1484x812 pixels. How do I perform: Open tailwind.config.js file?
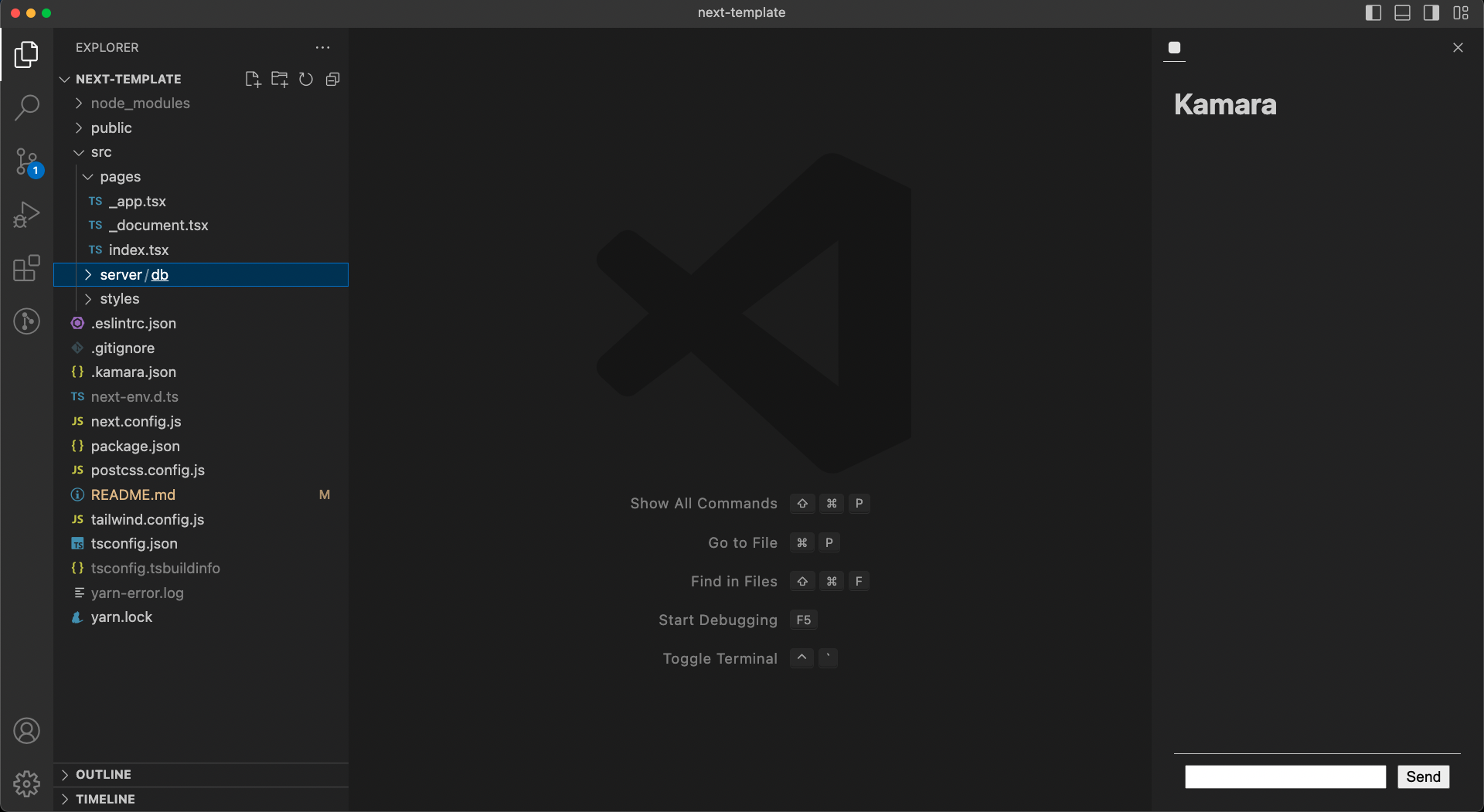point(200,519)
